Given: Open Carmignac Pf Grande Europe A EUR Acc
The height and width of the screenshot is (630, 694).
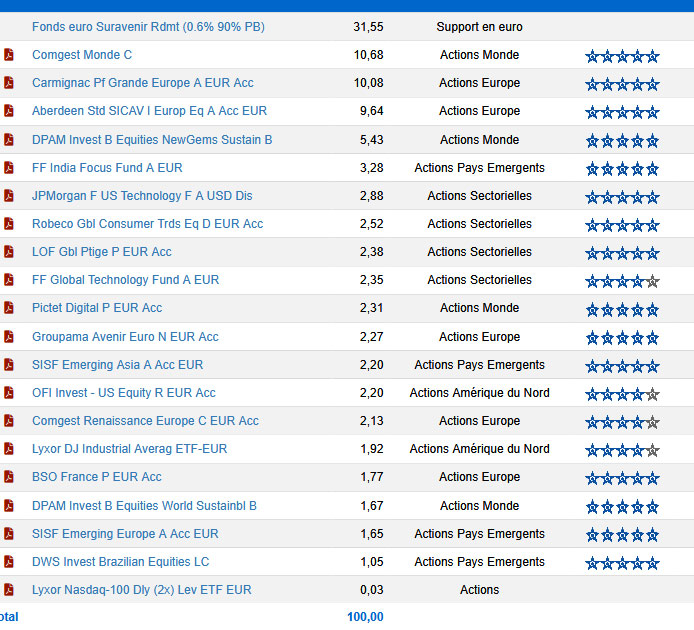Looking at the screenshot, I should coord(143,83).
